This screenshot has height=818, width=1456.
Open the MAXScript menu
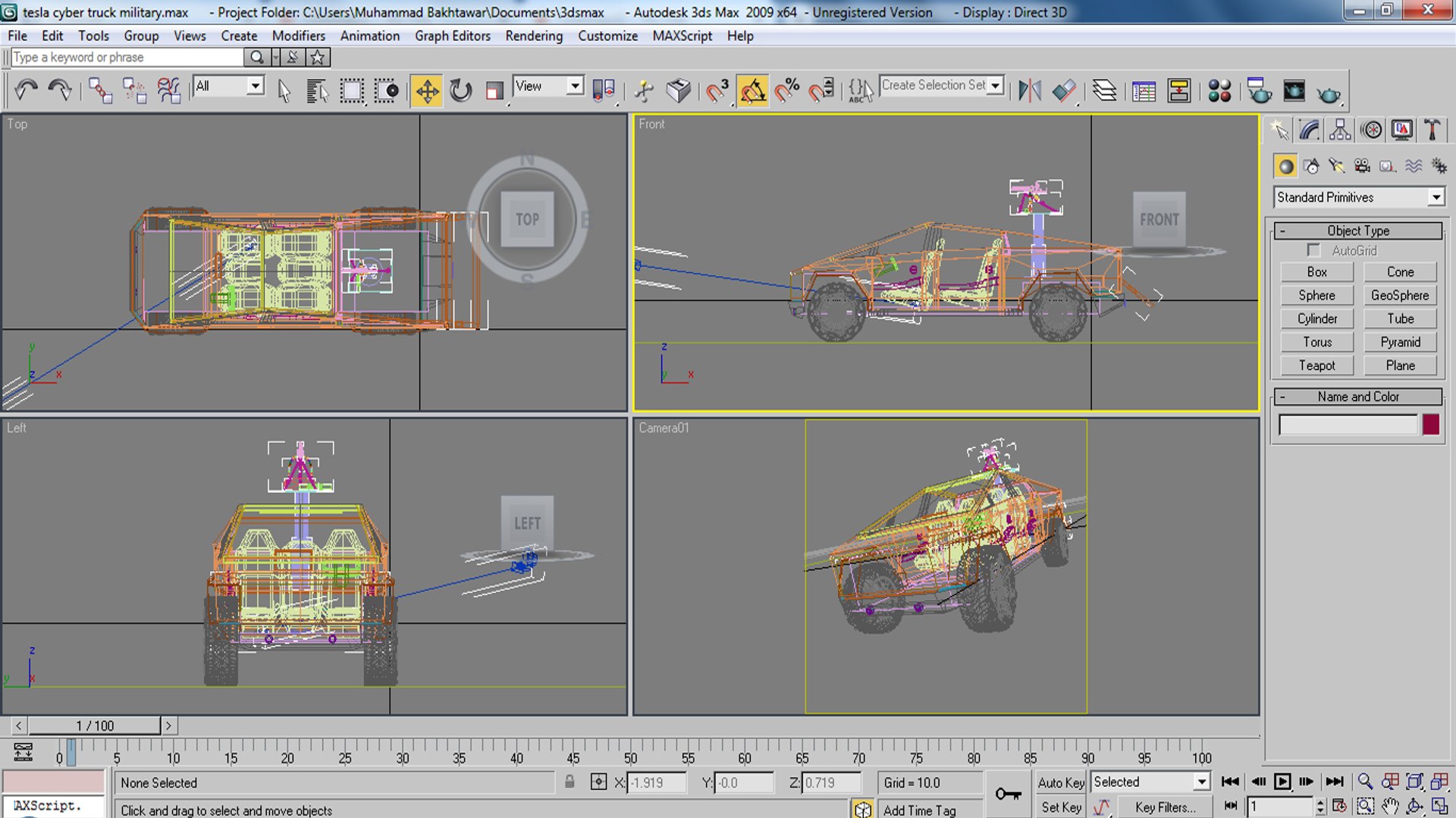click(x=682, y=36)
